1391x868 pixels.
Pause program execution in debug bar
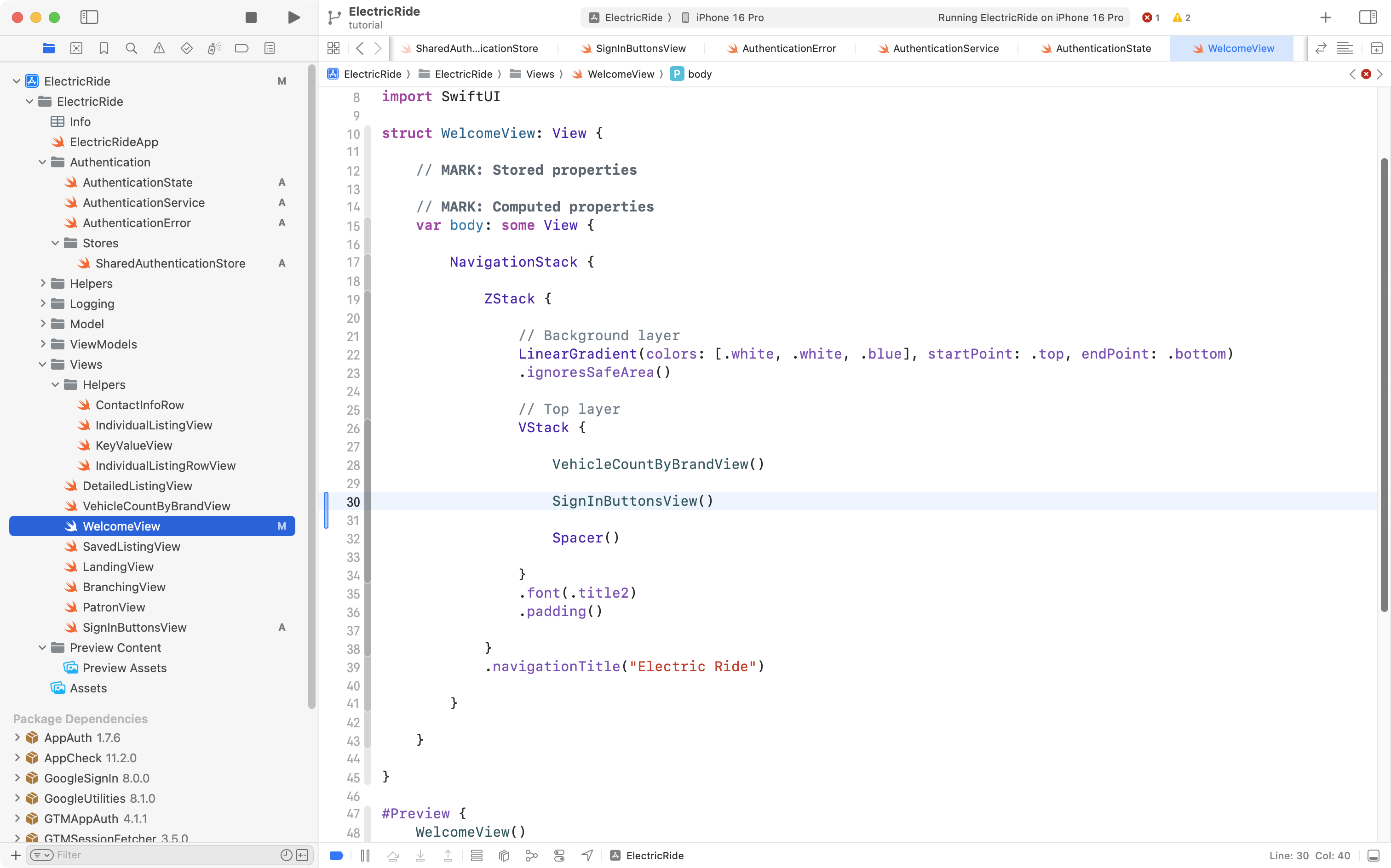point(365,856)
